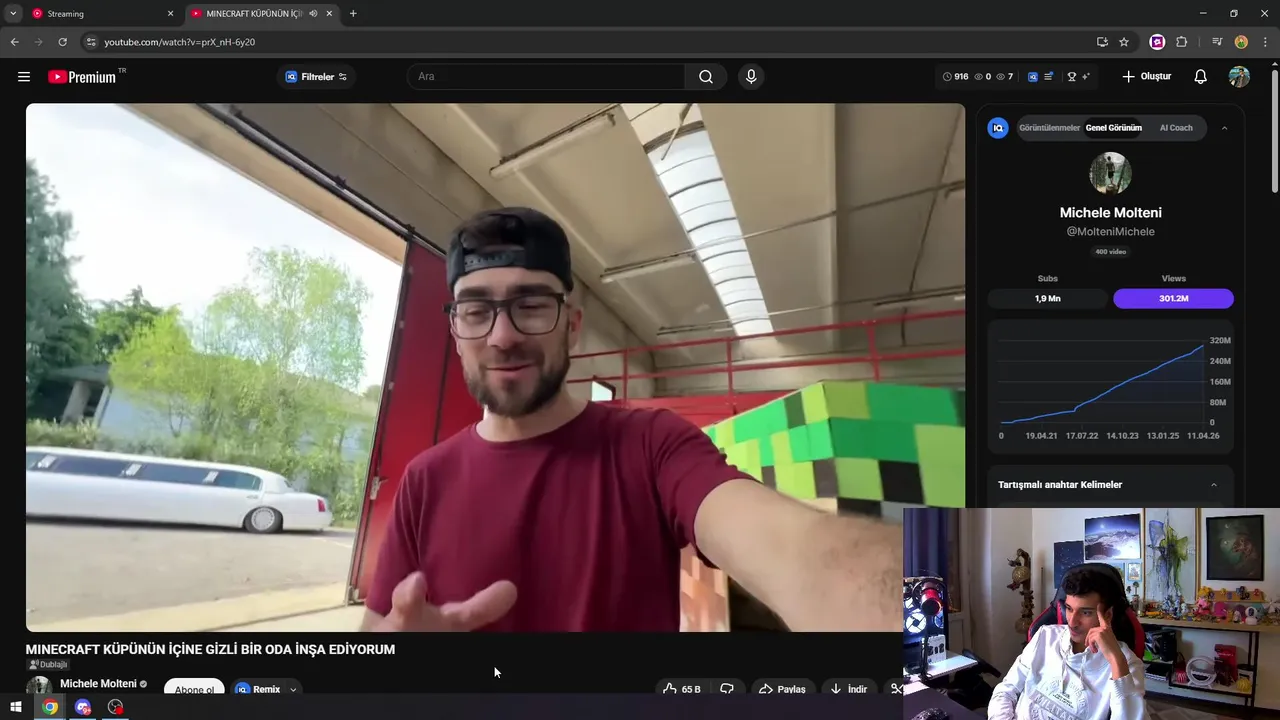Open Filtreler filter dropdown
The image size is (1280, 720).
(x=316, y=77)
